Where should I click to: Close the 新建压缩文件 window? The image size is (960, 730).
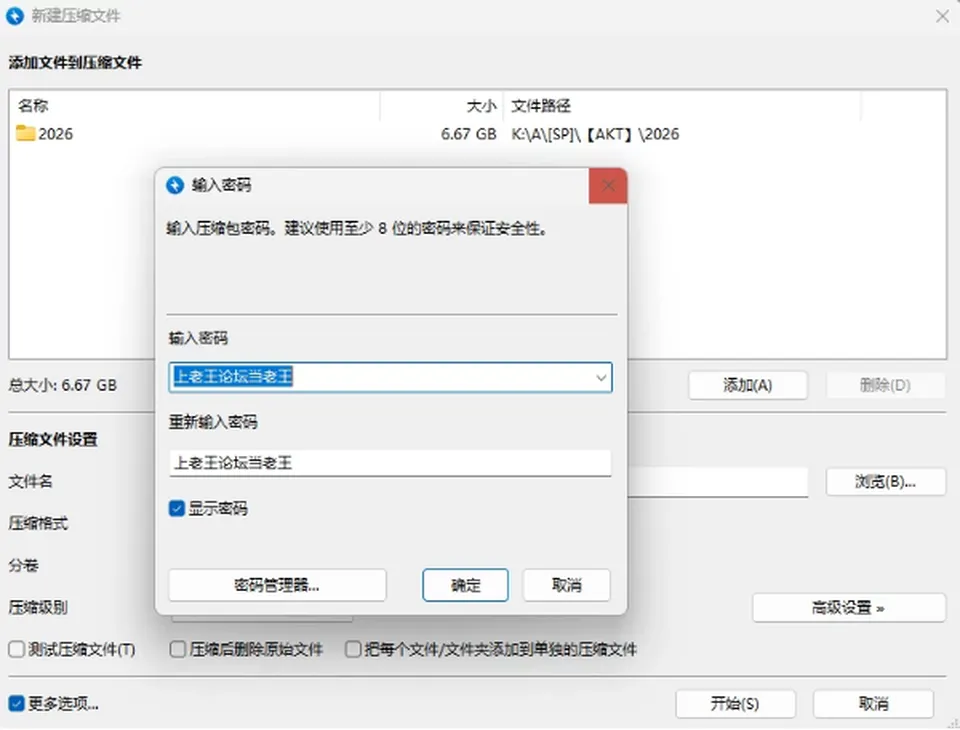(942, 17)
